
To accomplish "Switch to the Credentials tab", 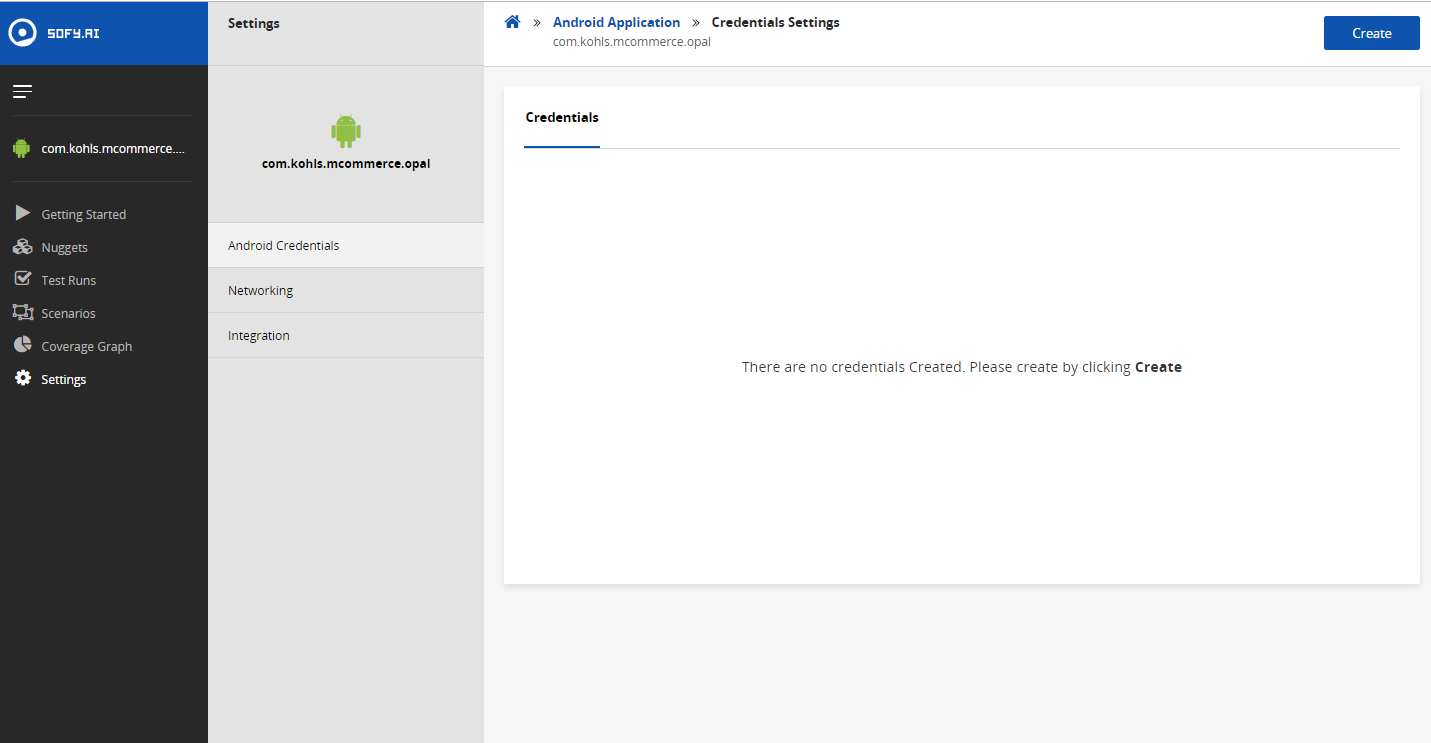I will (562, 118).
